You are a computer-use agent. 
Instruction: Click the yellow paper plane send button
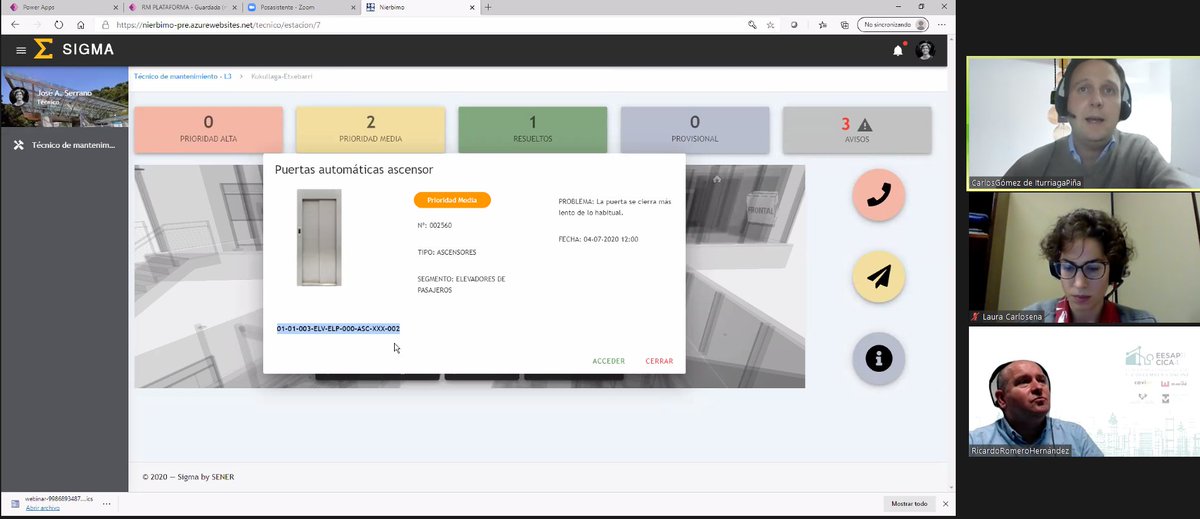click(x=879, y=277)
